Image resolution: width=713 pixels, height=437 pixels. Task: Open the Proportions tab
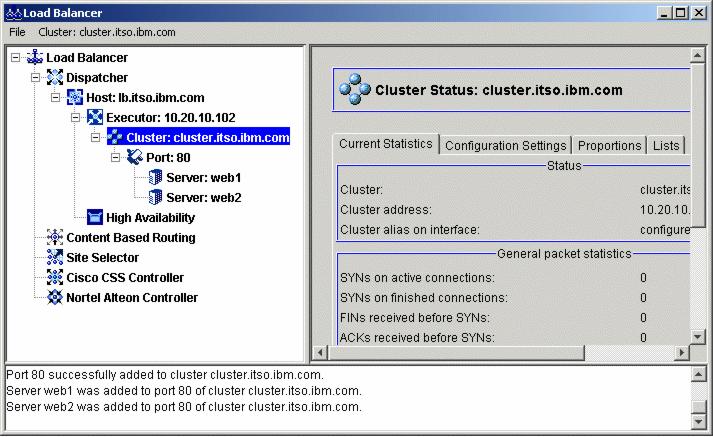pyautogui.click(x=609, y=146)
